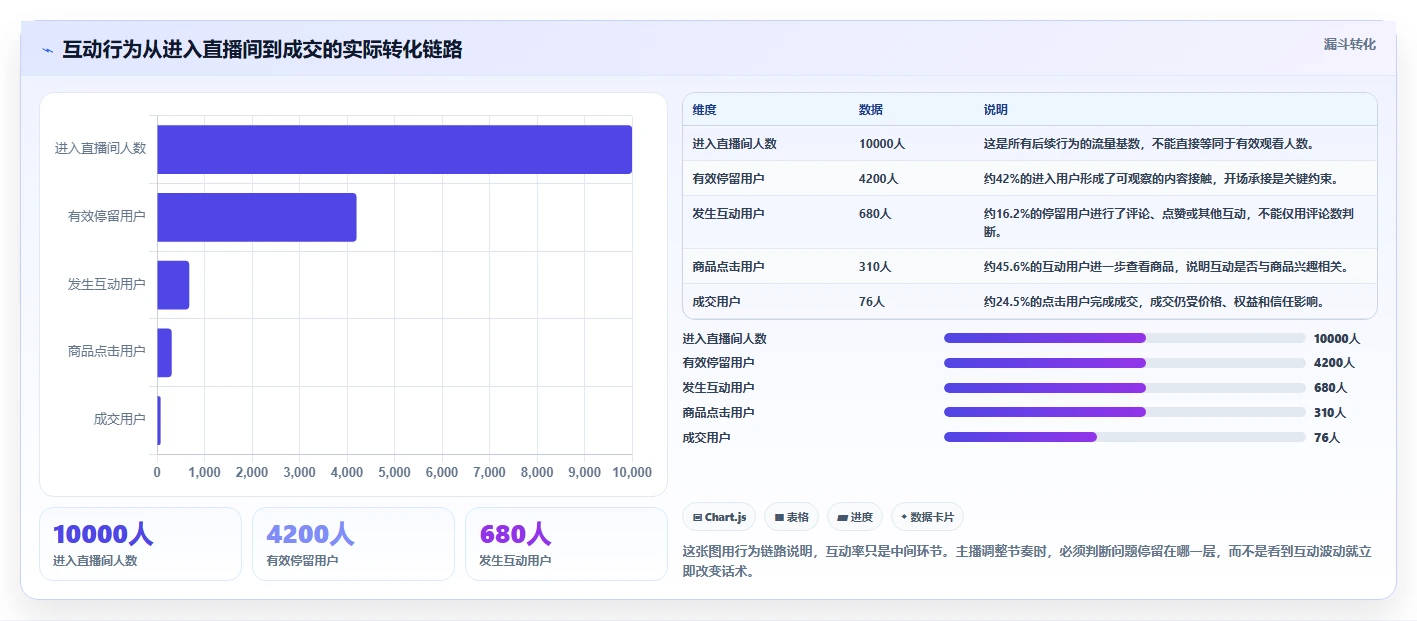Click the description starting 这是所有后续行为的流量基数

pyautogui.click(x=1149, y=144)
